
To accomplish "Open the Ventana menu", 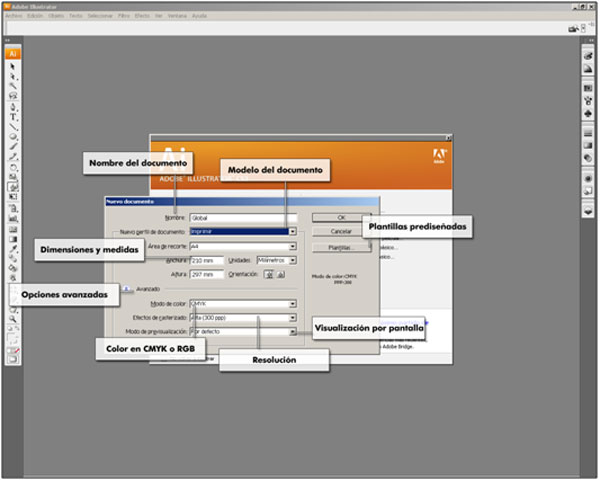I will pos(177,16).
